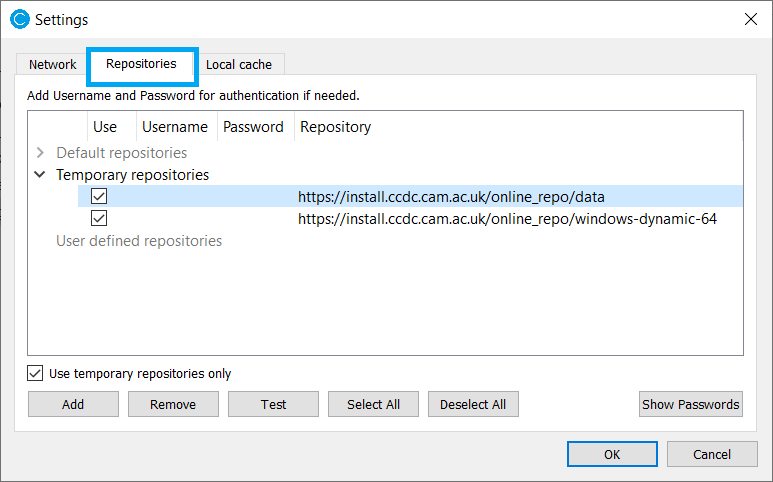
Task: Reveal passwords with Show Passwords button
Action: point(691,404)
